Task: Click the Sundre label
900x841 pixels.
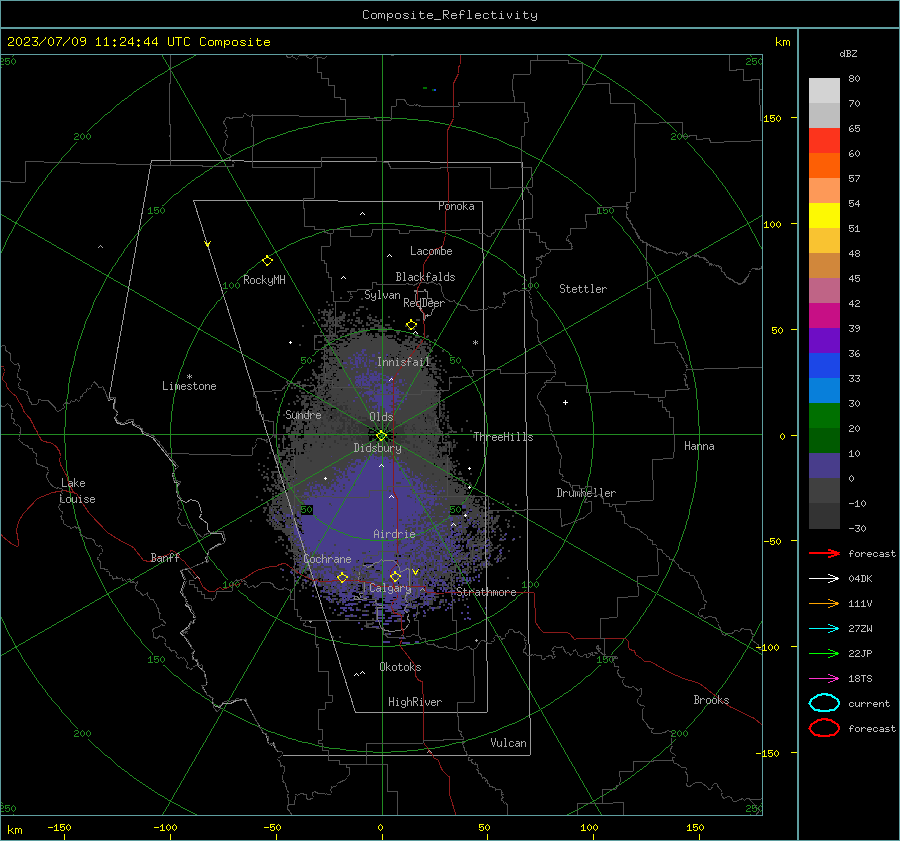Action: 303,415
